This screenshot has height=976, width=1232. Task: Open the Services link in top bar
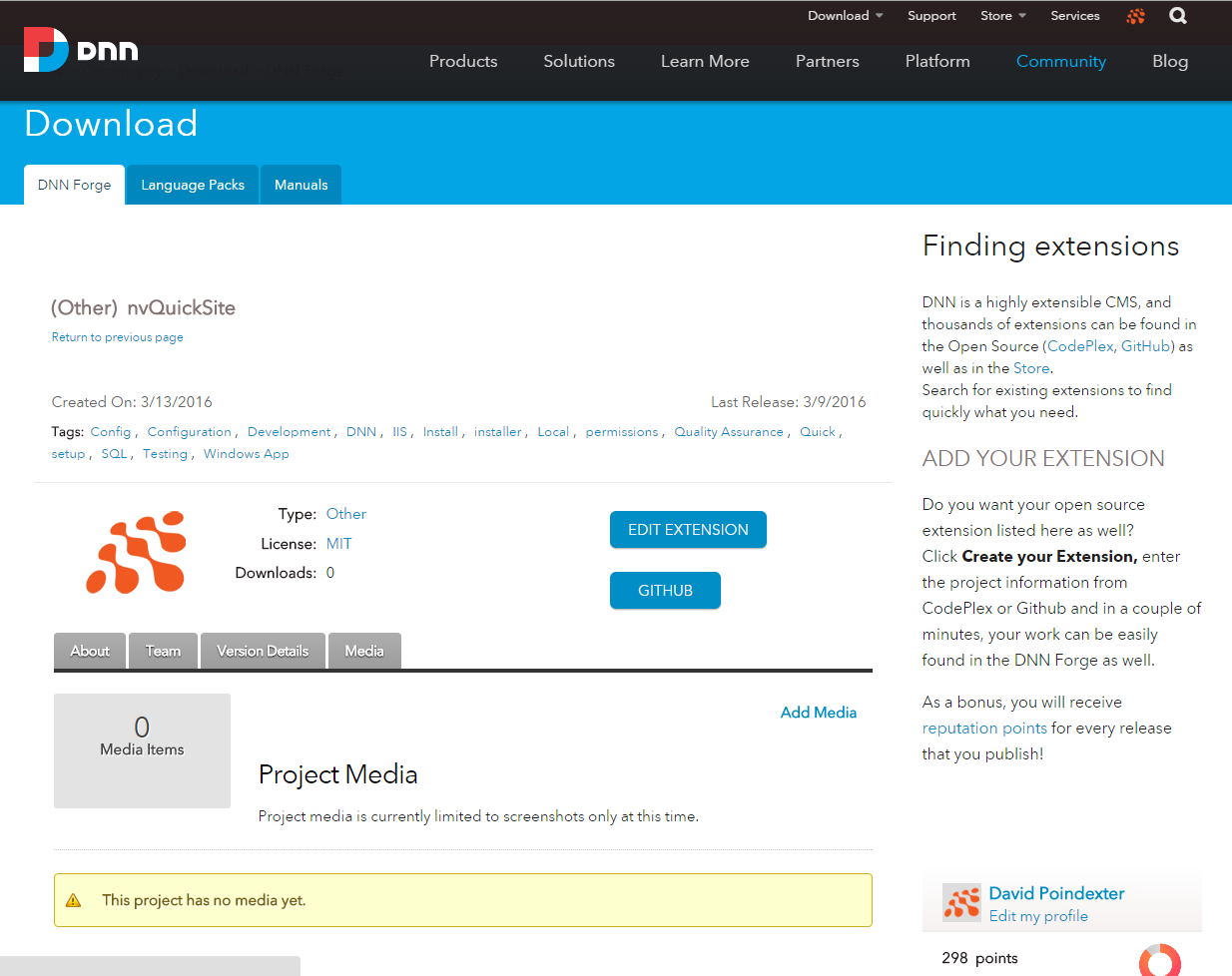point(1075,16)
